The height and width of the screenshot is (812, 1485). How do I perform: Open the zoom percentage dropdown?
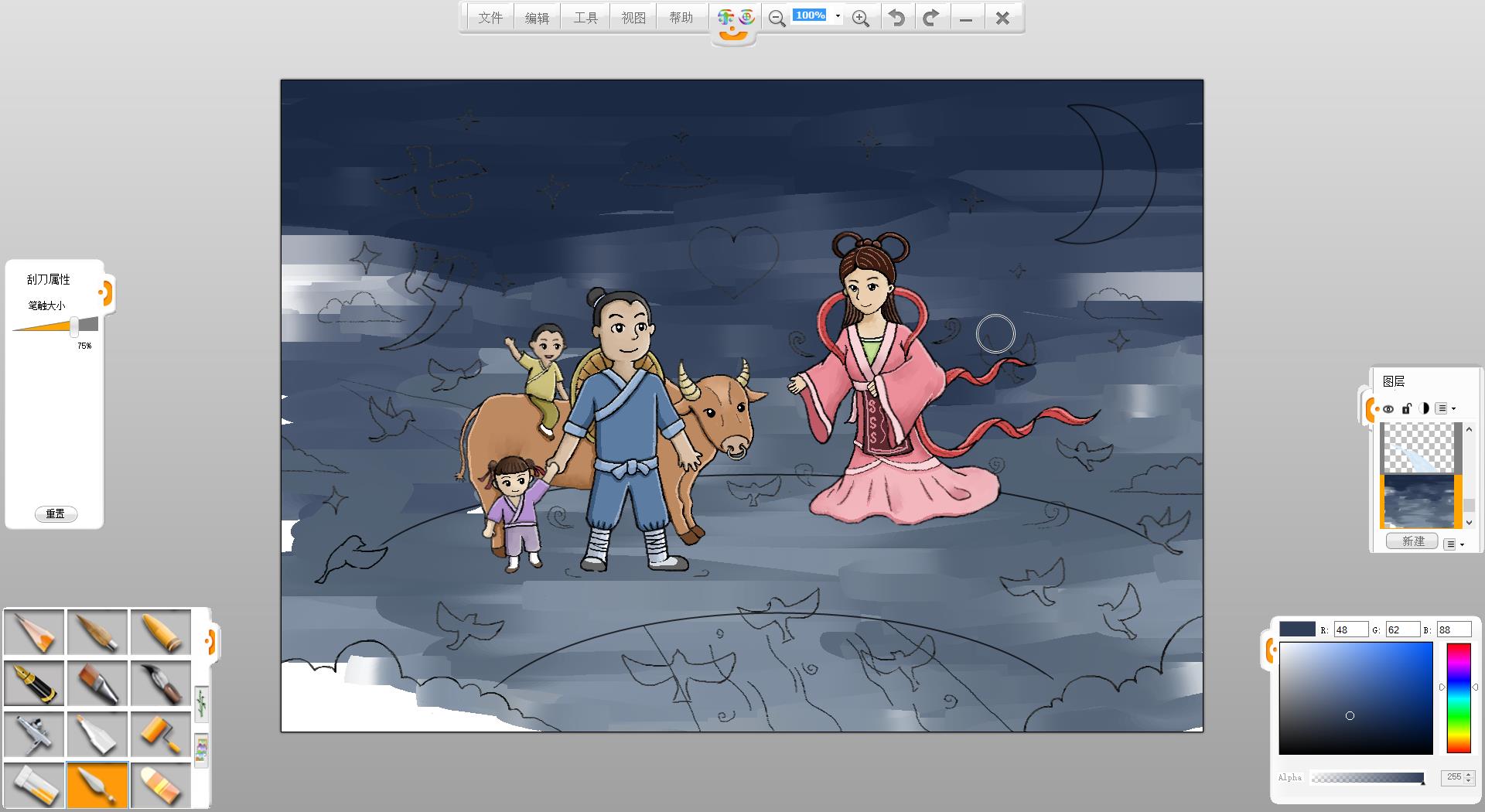click(838, 16)
